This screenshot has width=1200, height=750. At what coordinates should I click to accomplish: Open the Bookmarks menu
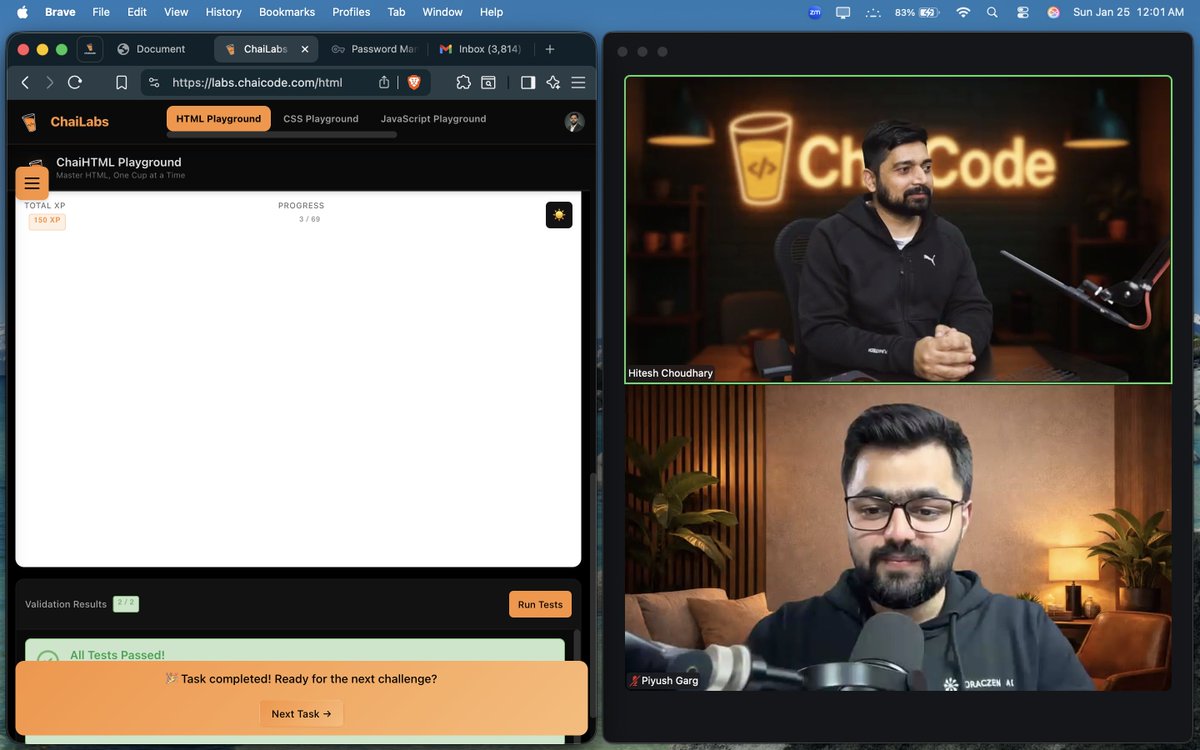point(287,12)
